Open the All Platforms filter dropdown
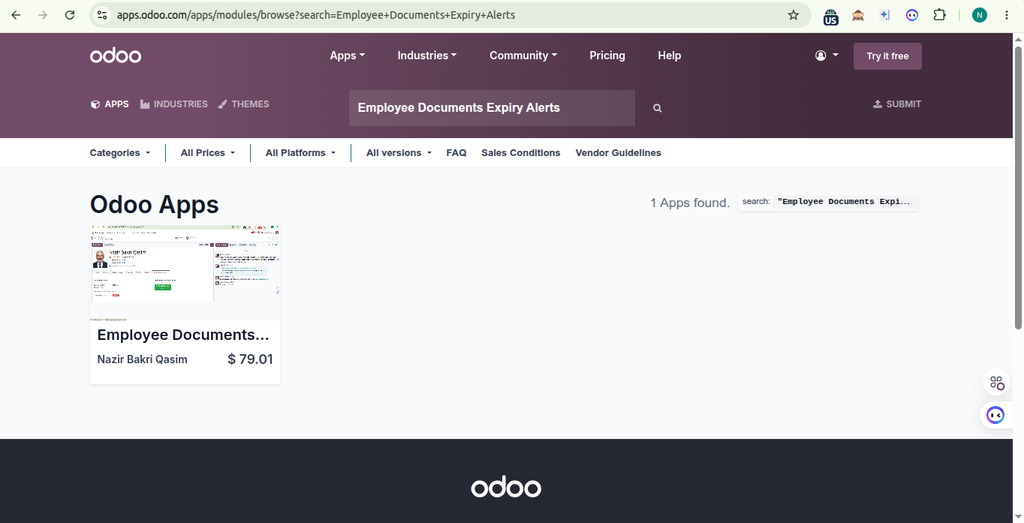The width and height of the screenshot is (1024, 523). 300,153
